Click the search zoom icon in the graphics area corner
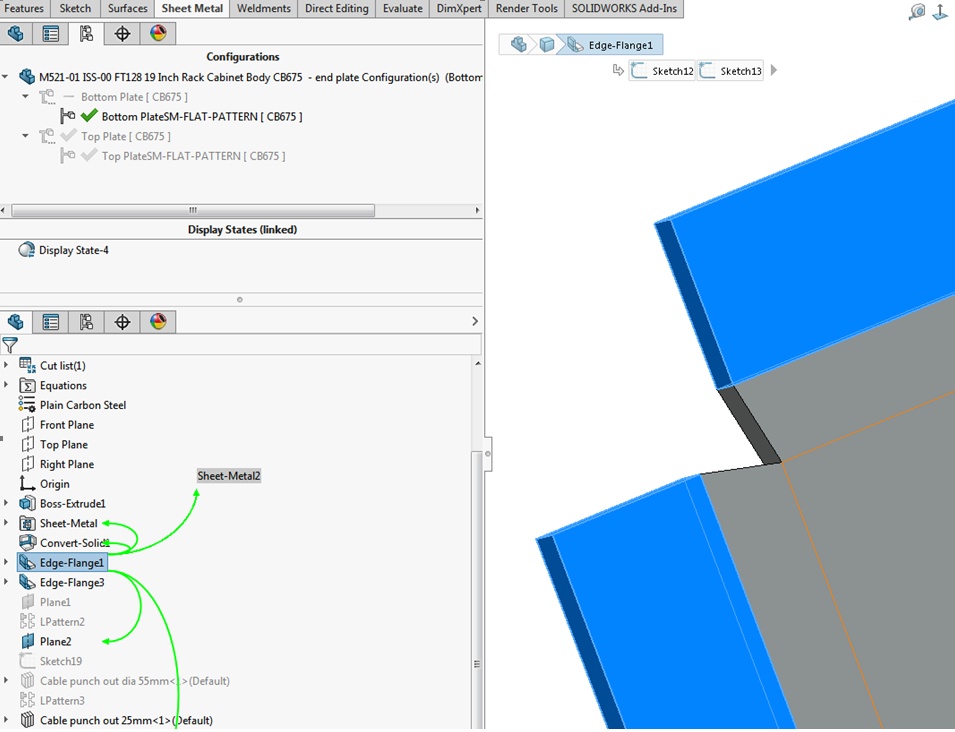Screen dimensions: 955x732 917,12
